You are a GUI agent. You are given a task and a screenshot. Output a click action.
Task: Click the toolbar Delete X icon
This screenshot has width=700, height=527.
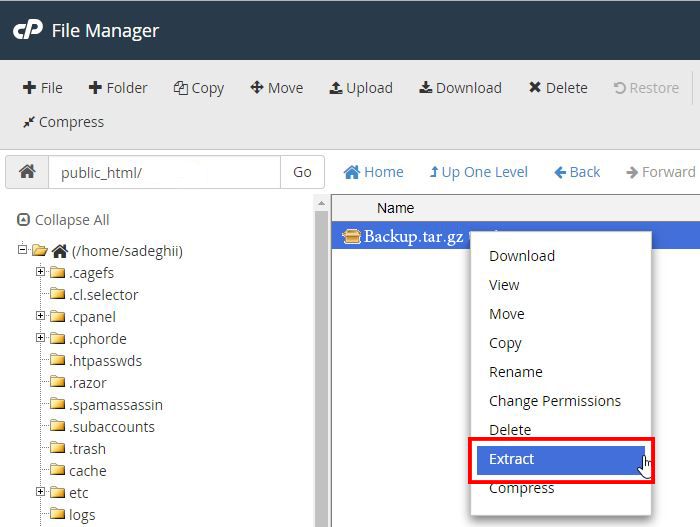click(x=535, y=88)
